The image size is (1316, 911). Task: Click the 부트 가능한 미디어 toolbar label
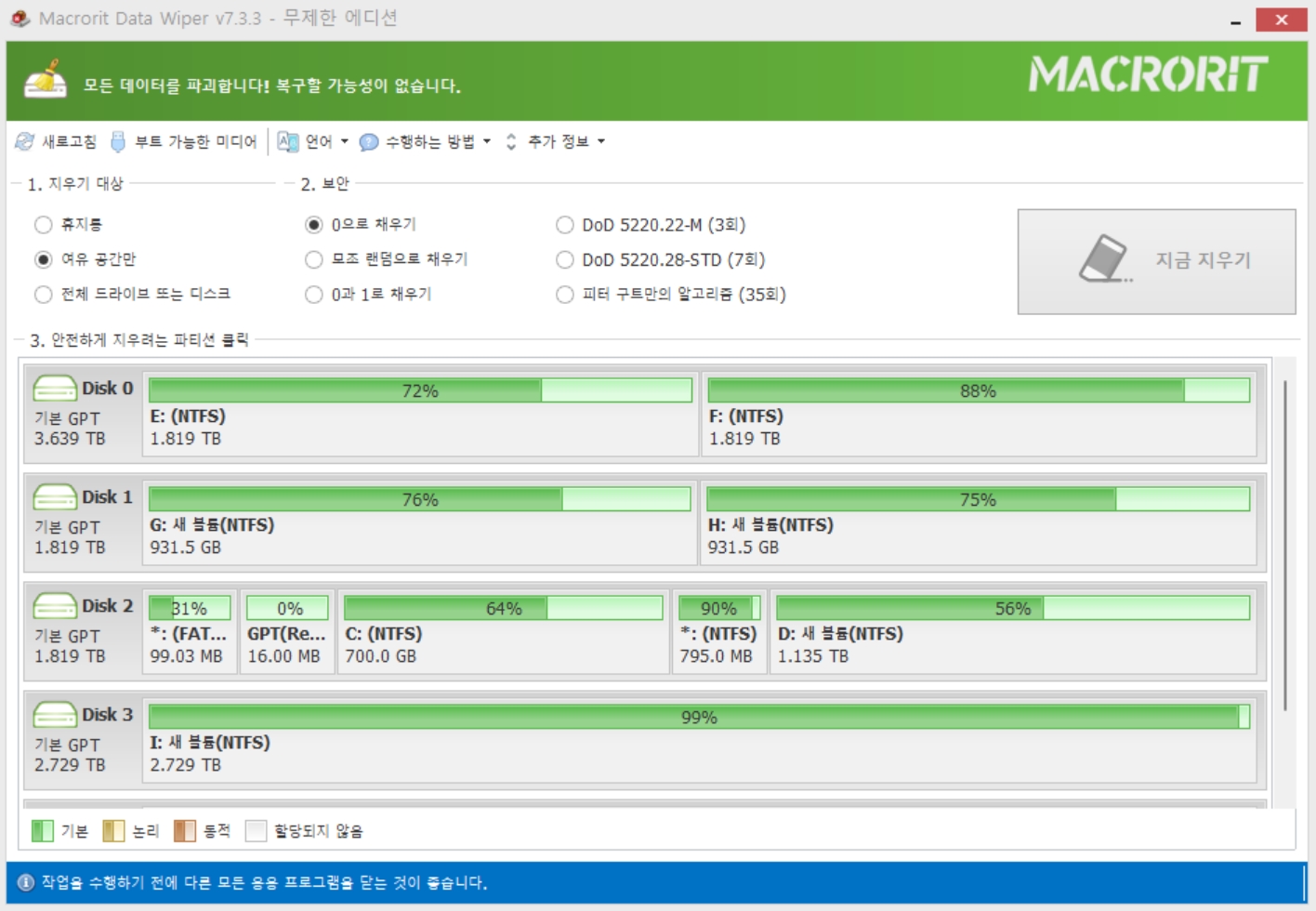195,141
